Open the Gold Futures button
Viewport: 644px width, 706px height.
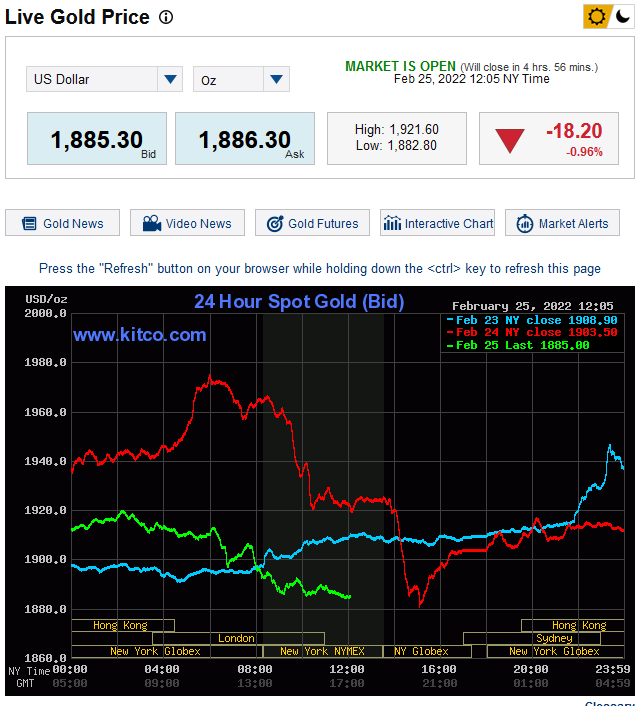pyautogui.click(x=312, y=222)
